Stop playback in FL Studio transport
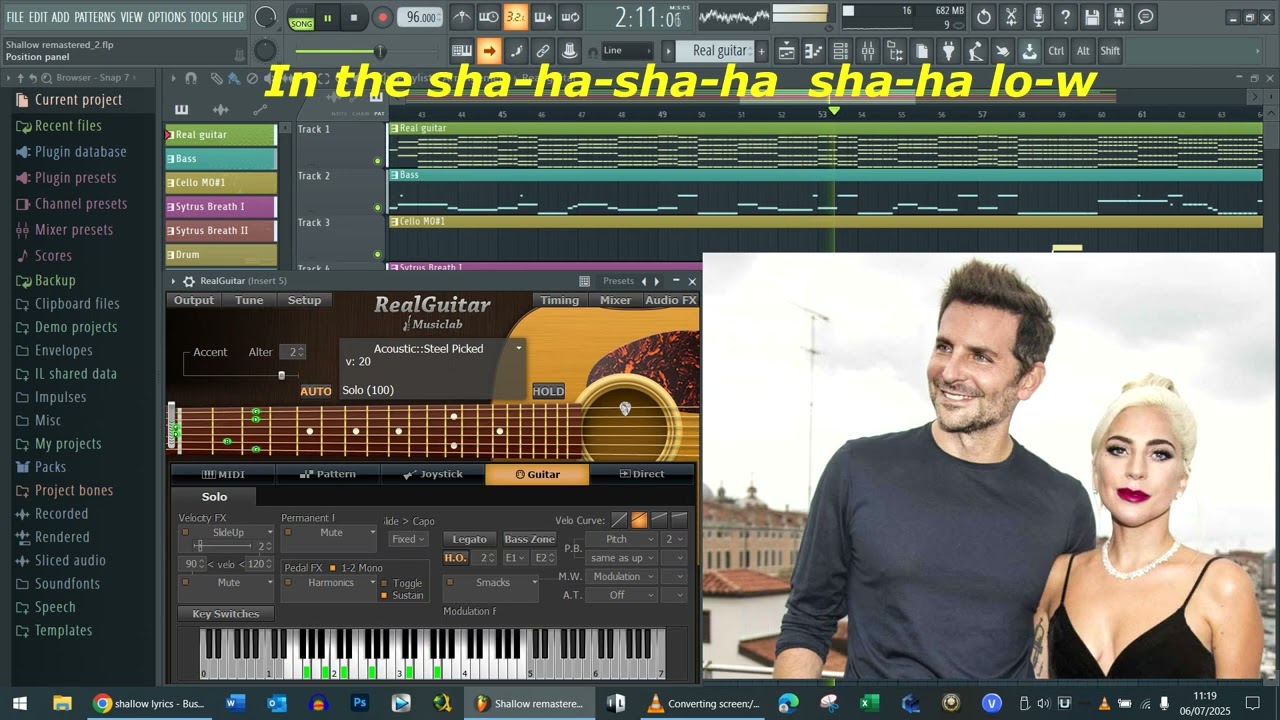 click(354, 17)
